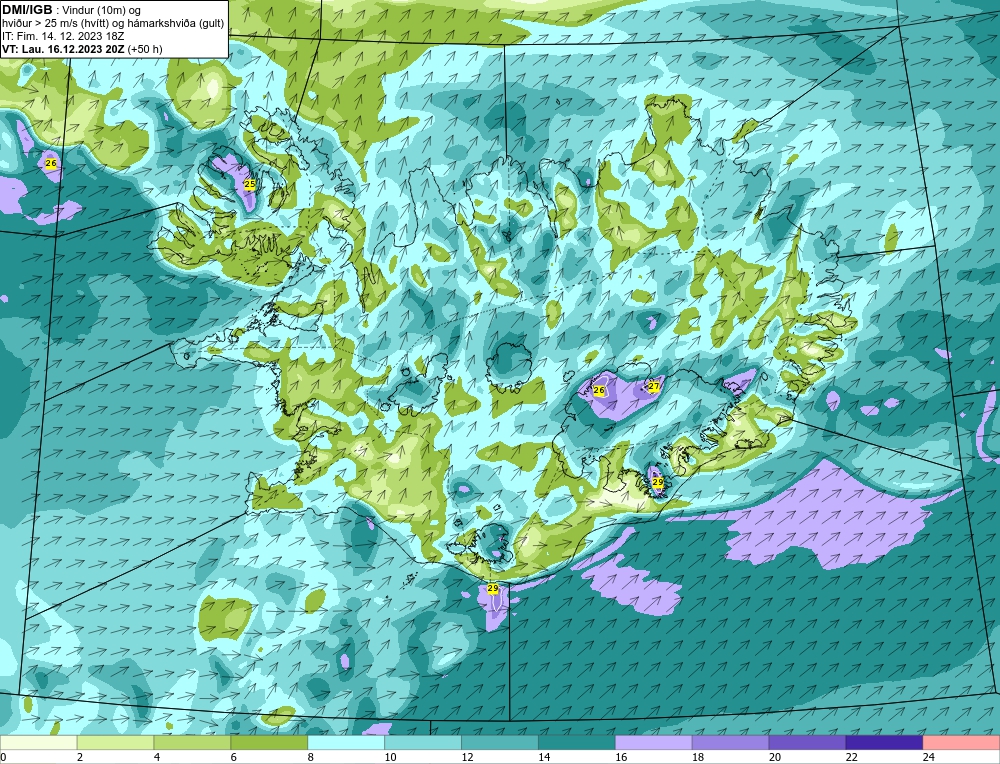
Task: Click the scale value 6 under the legend
Action: point(234,758)
